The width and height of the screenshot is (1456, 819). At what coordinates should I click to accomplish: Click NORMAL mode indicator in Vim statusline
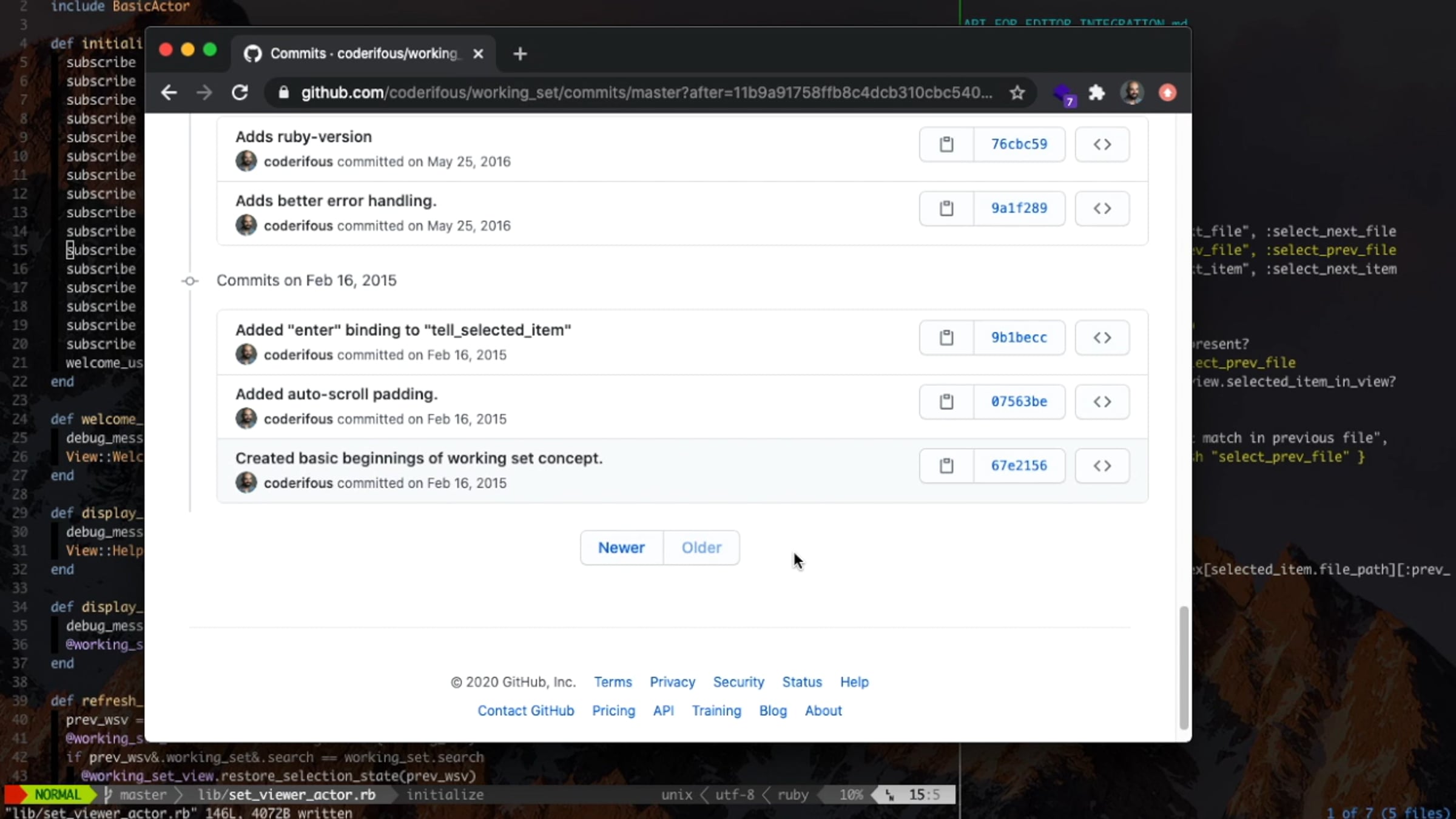pyautogui.click(x=58, y=795)
